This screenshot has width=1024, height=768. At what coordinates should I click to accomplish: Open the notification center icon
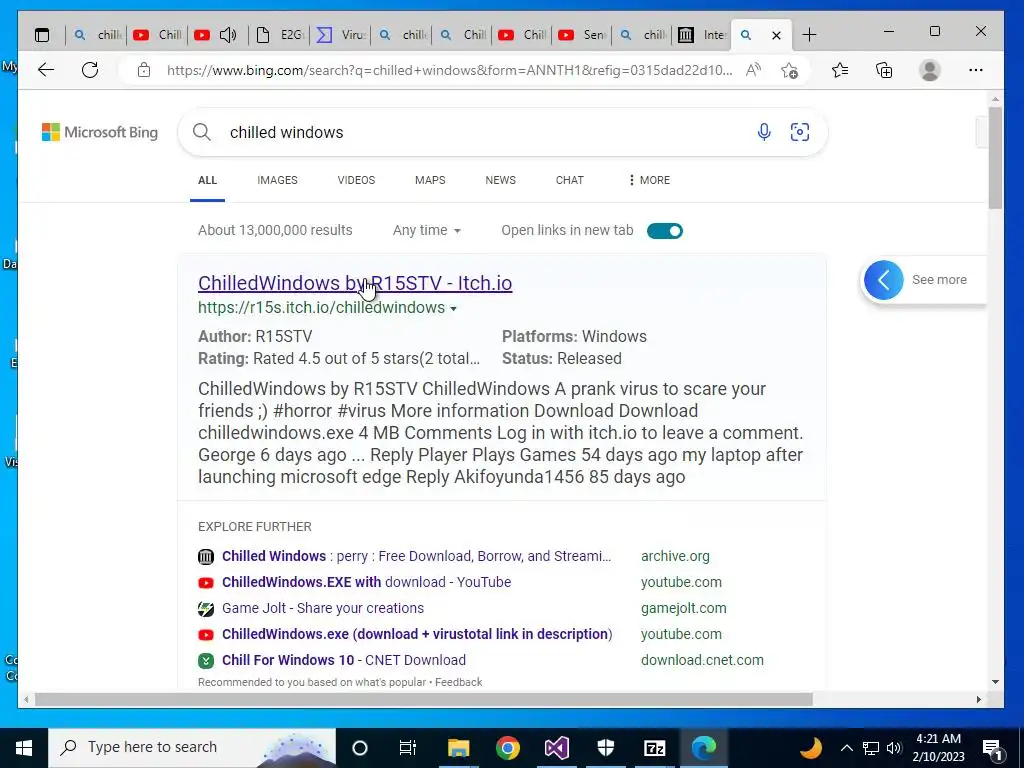coord(992,748)
